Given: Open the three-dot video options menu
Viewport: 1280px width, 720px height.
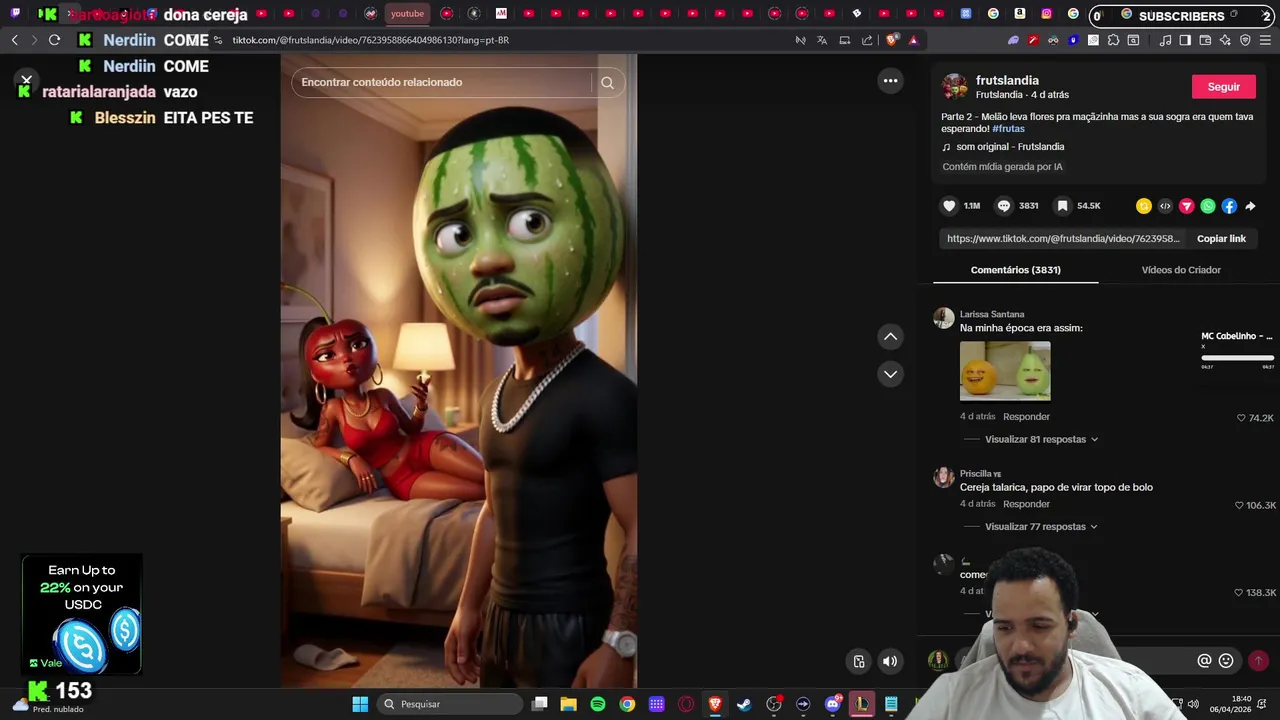Looking at the screenshot, I should pos(890,81).
